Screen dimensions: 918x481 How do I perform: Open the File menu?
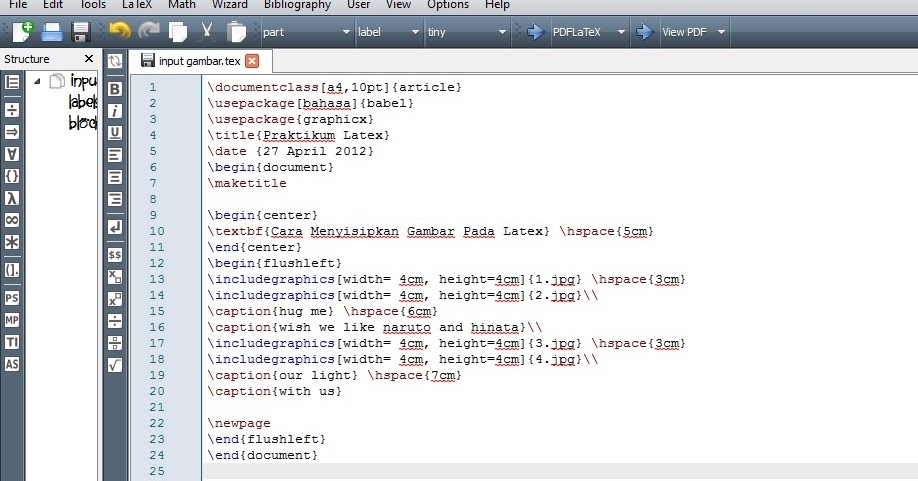pyautogui.click(x=18, y=5)
